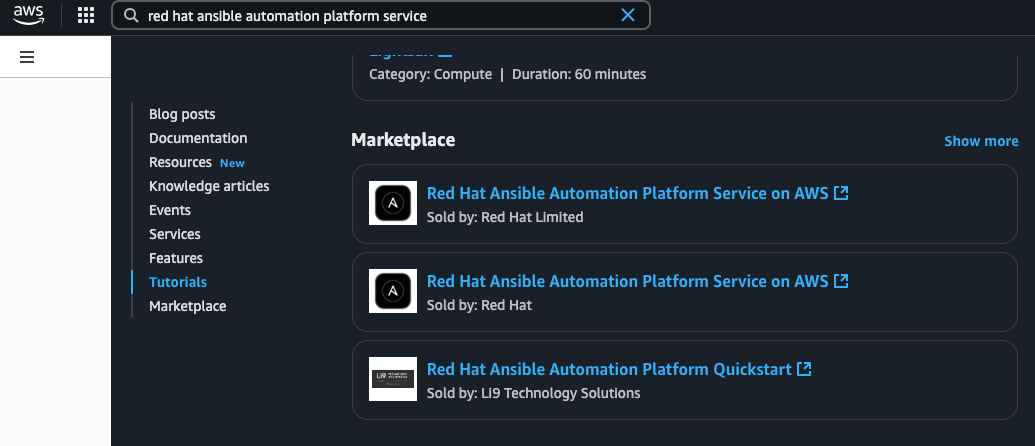Image resolution: width=1035 pixels, height=446 pixels.
Task: Click Li9 logo thumbnail on Quickstart listing
Action: (x=393, y=379)
